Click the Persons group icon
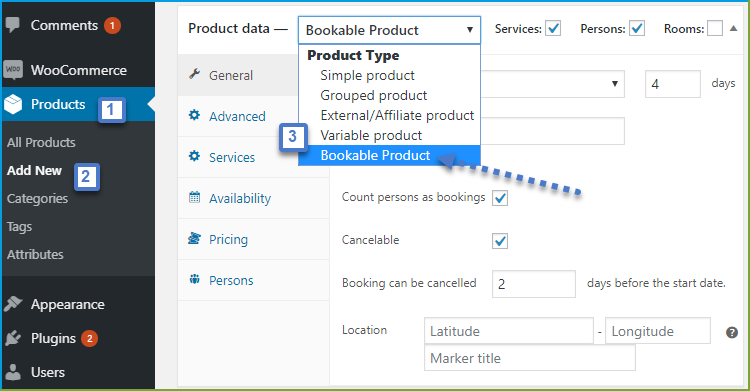This screenshot has height=391, width=750. pyautogui.click(x=194, y=279)
